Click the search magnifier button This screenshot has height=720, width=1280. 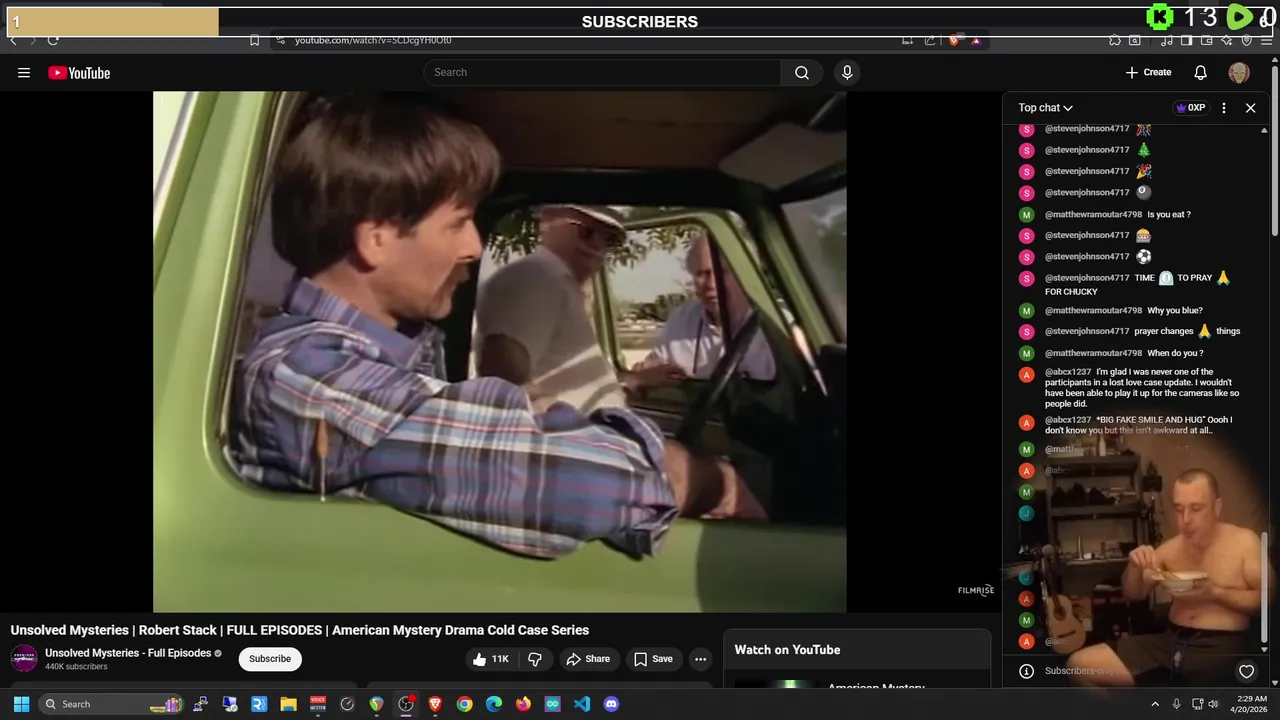[x=802, y=72]
